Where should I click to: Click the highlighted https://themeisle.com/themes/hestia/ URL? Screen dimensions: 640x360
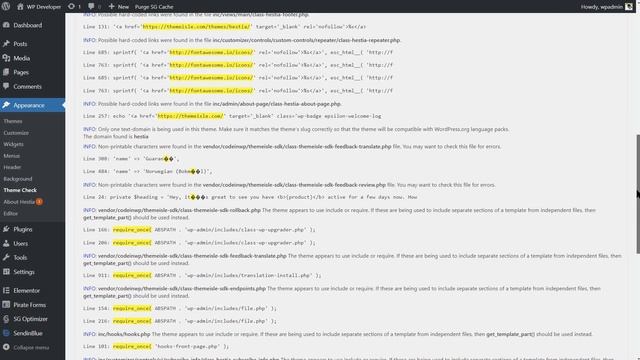(x=196, y=27)
